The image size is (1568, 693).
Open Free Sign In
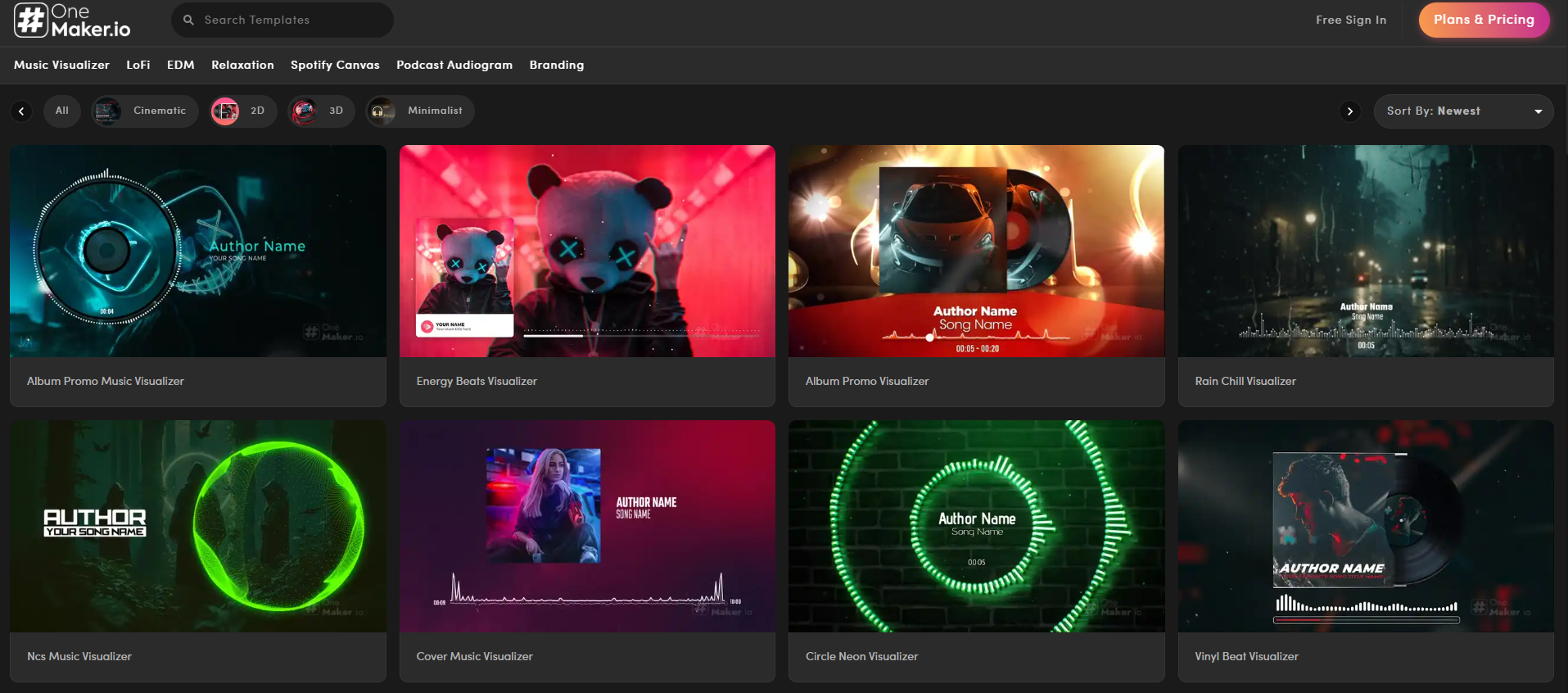tap(1351, 20)
